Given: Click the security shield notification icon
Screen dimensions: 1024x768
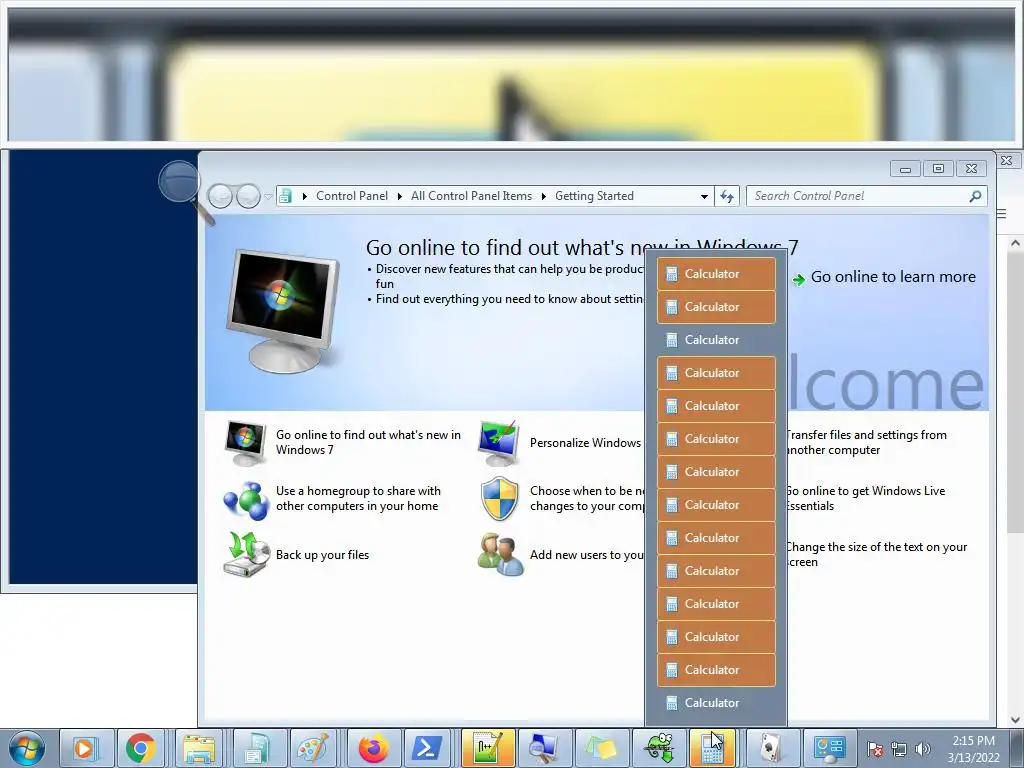Looking at the screenshot, I should pyautogui.click(x=500, y=499).
